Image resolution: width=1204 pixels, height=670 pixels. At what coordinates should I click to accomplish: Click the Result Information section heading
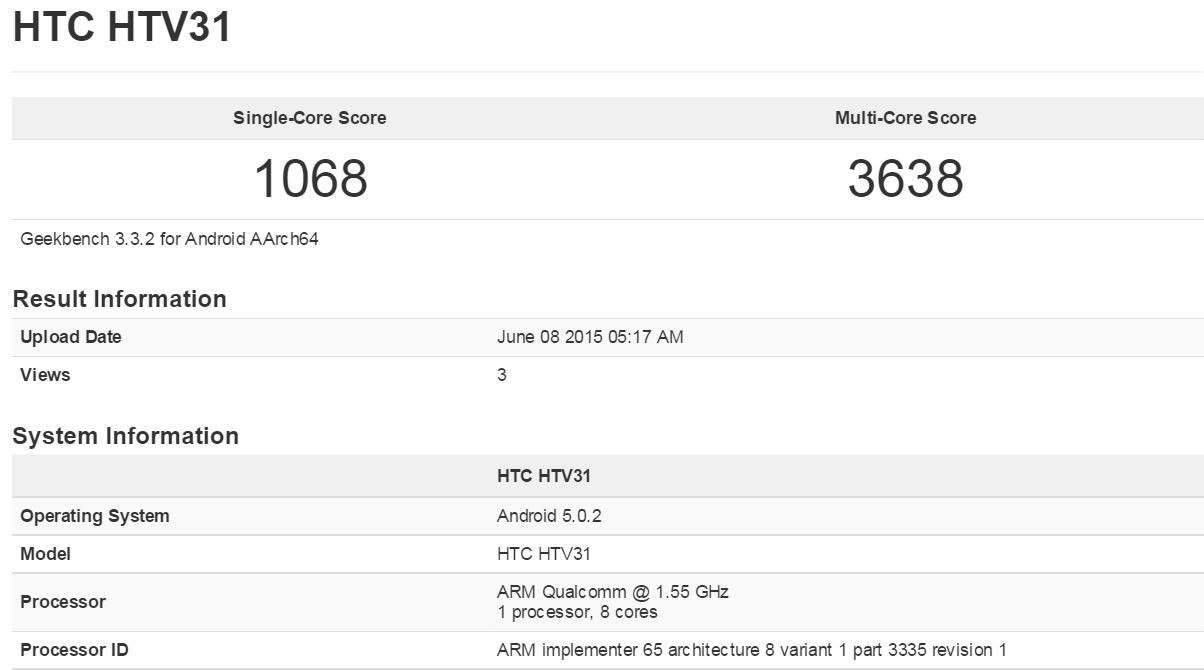(x=120, y=299)
